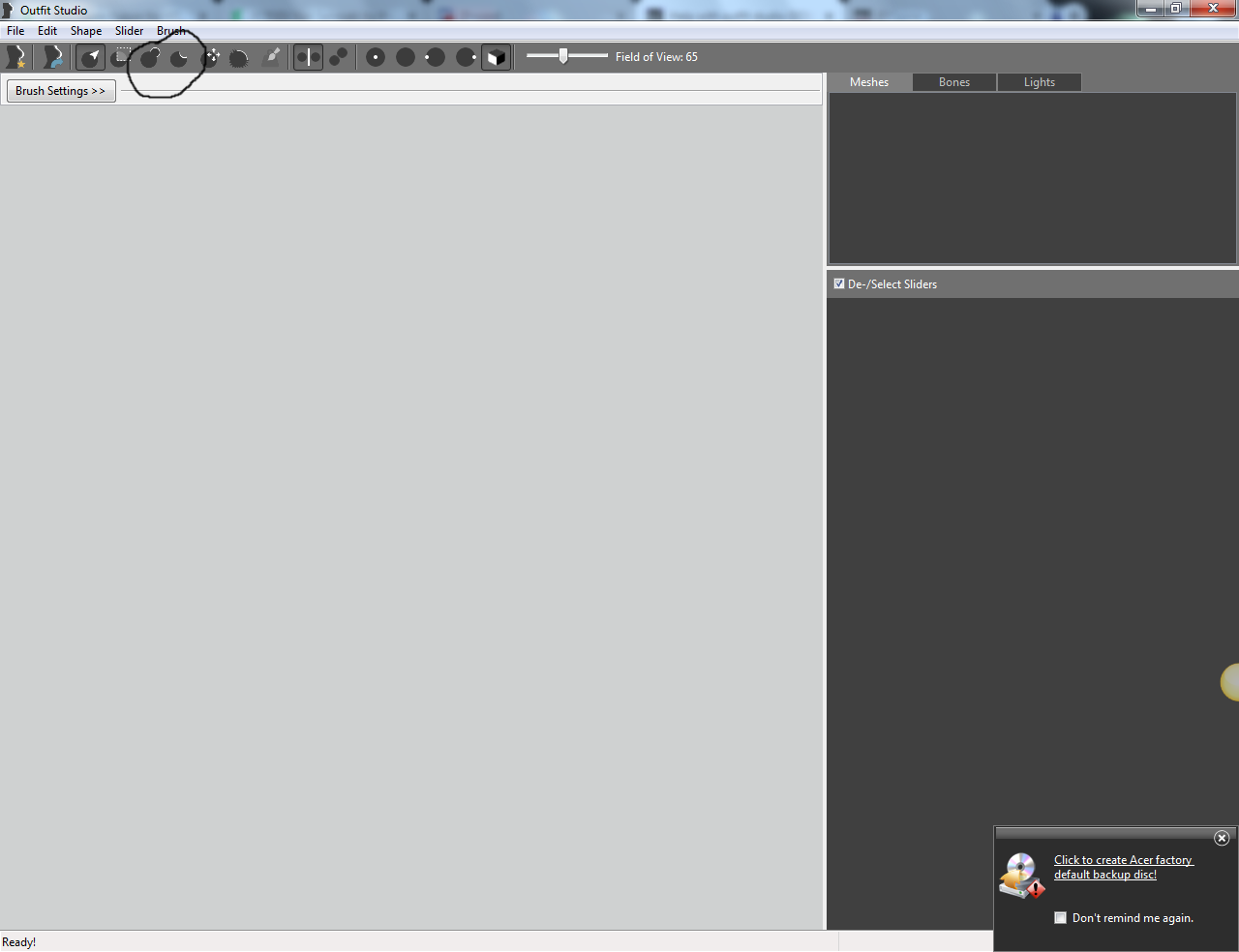Choose the Mask brush with dotted rectangle
The image size is (1239, 952).
pyautogui.click(x=122, y=57)
